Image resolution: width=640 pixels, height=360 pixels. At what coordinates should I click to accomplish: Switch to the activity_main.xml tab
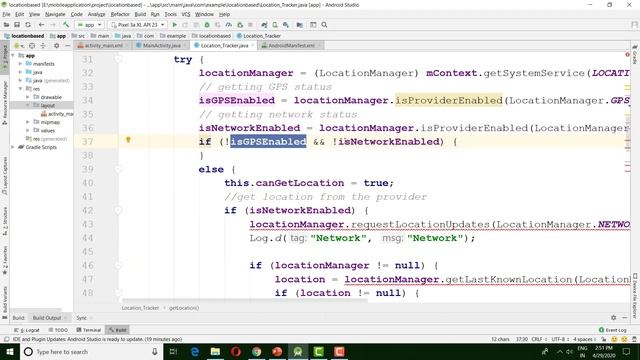103,45
